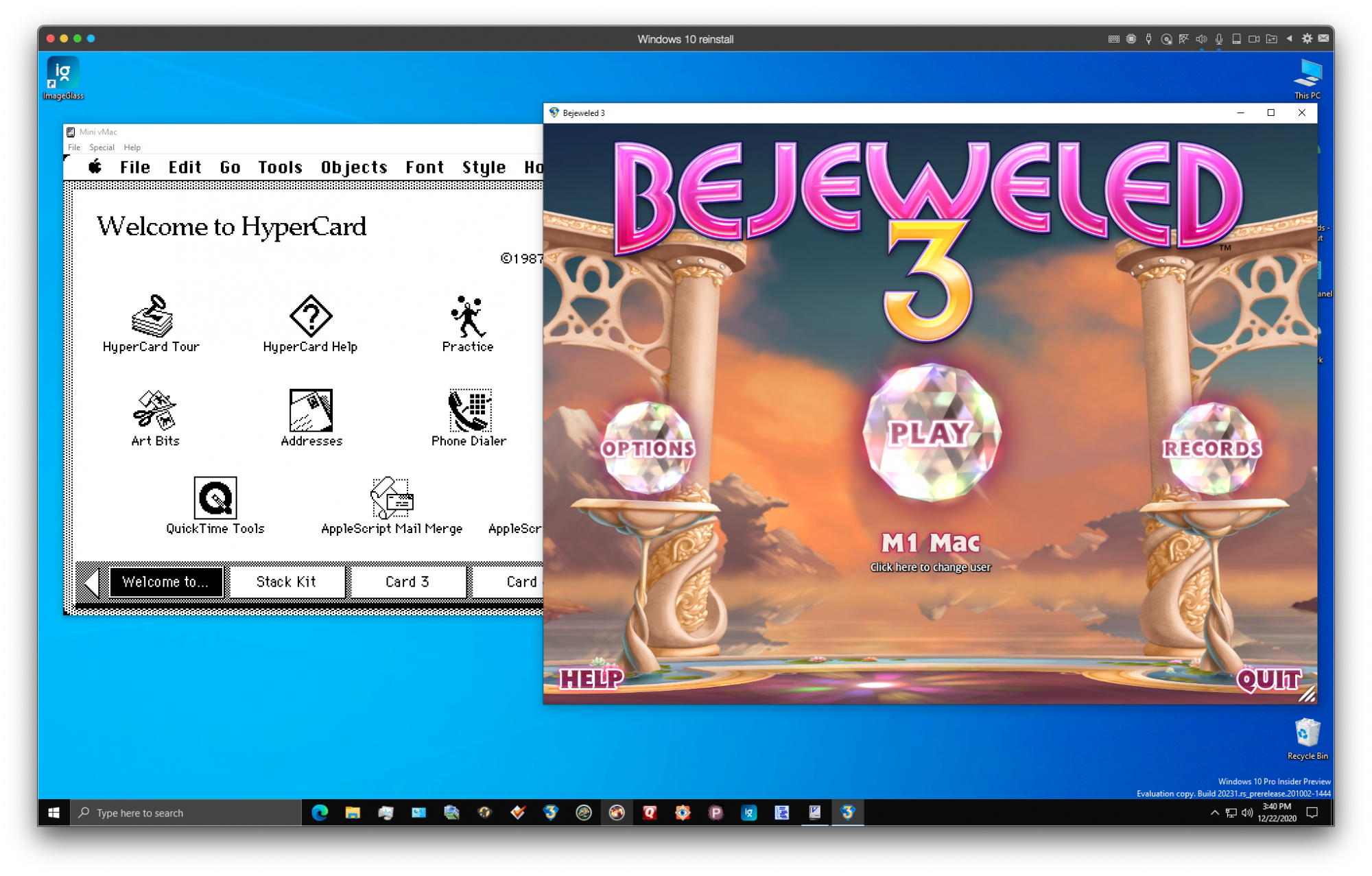Open the red Q app in taskbar
This screenshot has height=876, width=1372.
650,813
